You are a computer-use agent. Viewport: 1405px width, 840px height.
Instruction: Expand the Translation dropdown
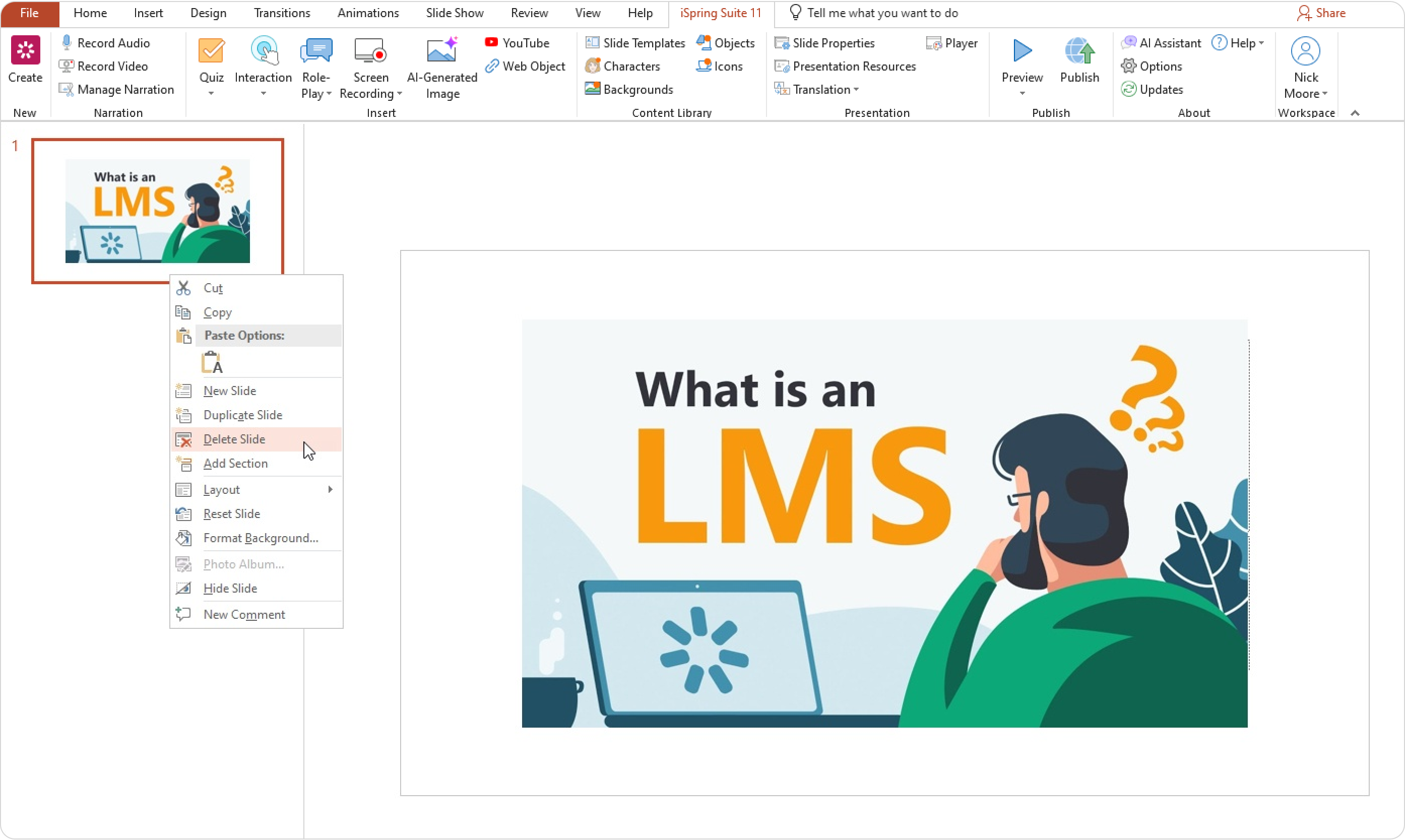(x=856, y=89)
